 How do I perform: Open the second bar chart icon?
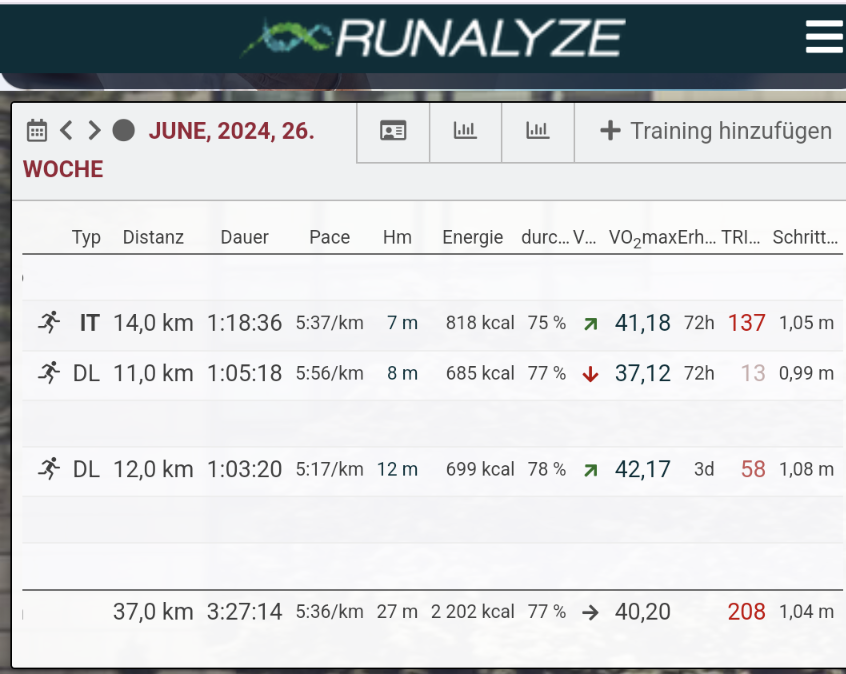(x=538, y=131)
